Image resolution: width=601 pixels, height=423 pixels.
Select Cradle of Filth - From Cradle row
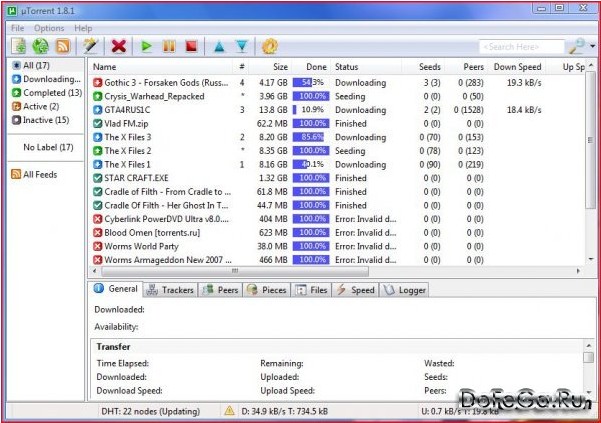[337, 192]
